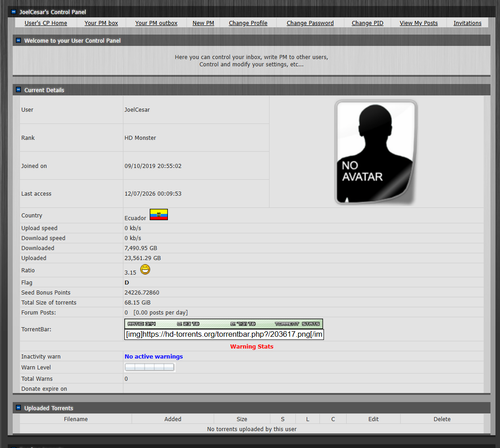The height and width of the screenshot is (448, 500).
Task: Open Your PM outbox
Action: [156, 23]
